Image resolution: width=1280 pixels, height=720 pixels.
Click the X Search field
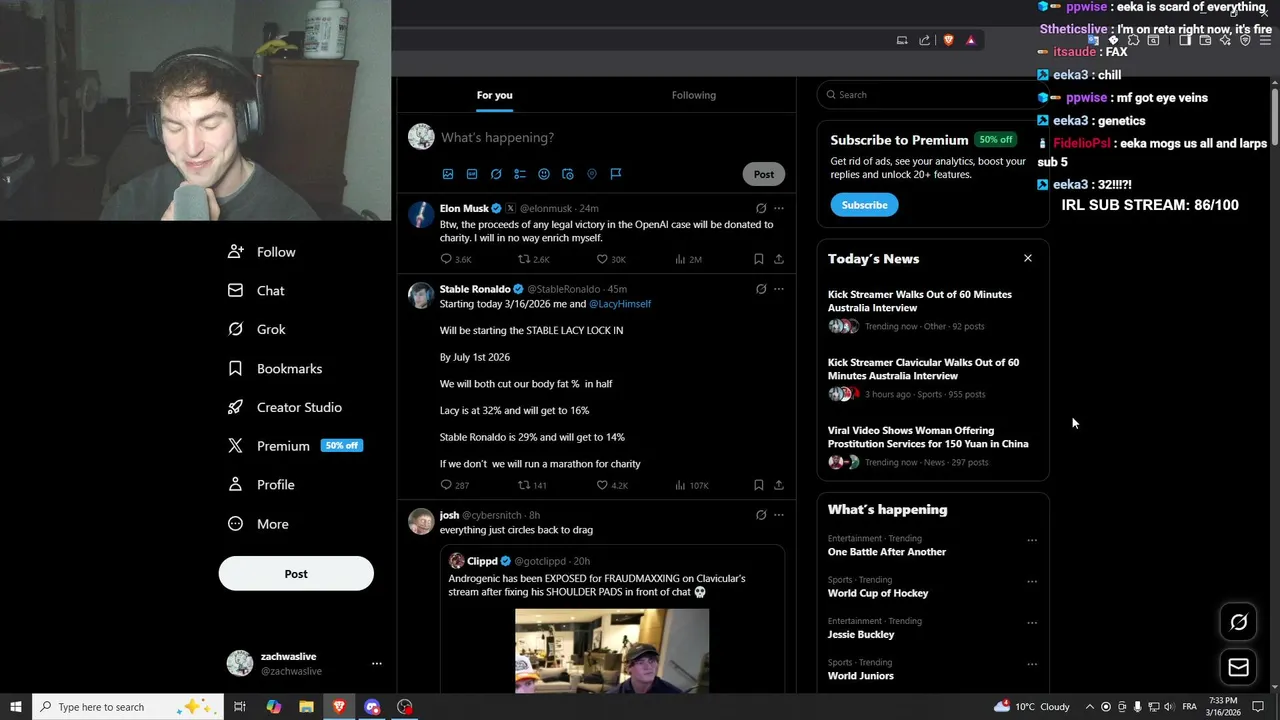point(930,95)
